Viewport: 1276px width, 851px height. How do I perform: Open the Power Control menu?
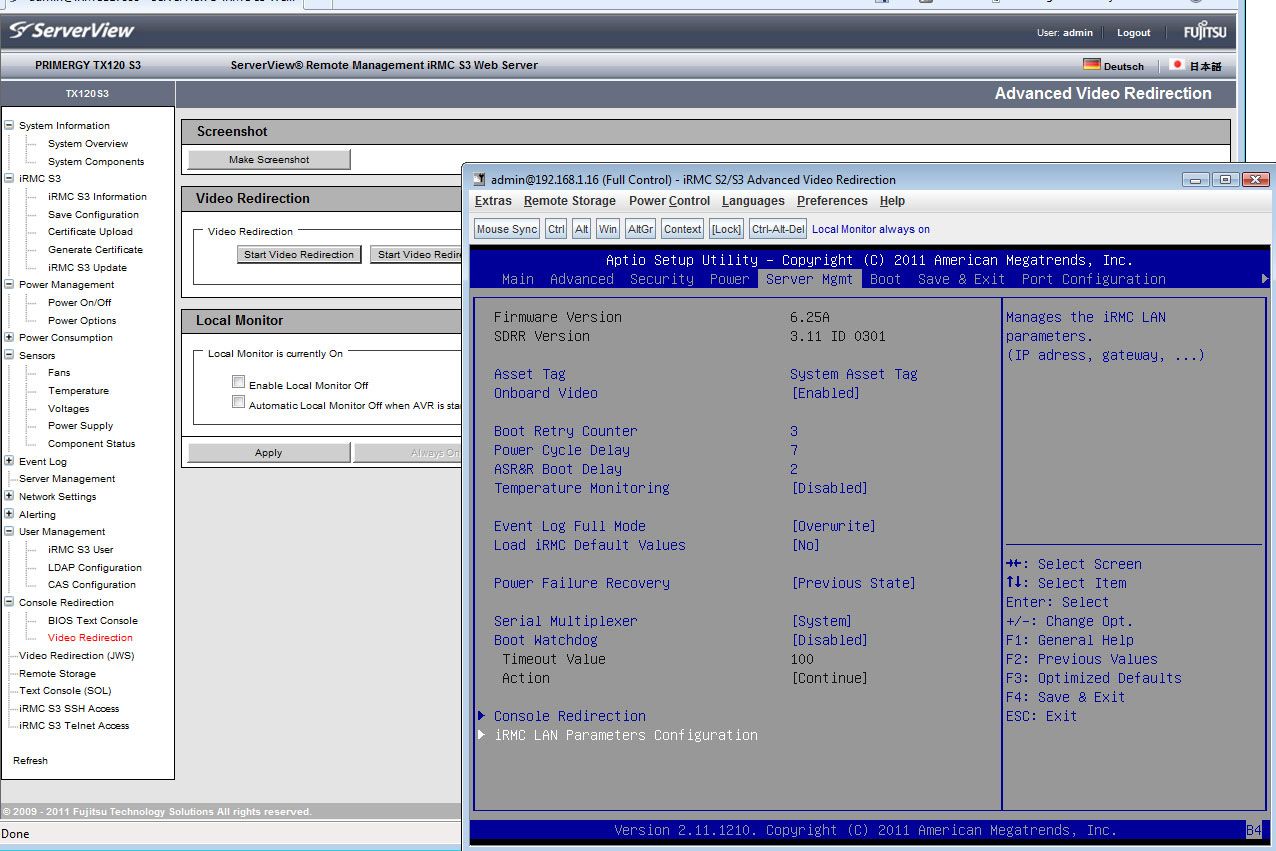point(669,201)
